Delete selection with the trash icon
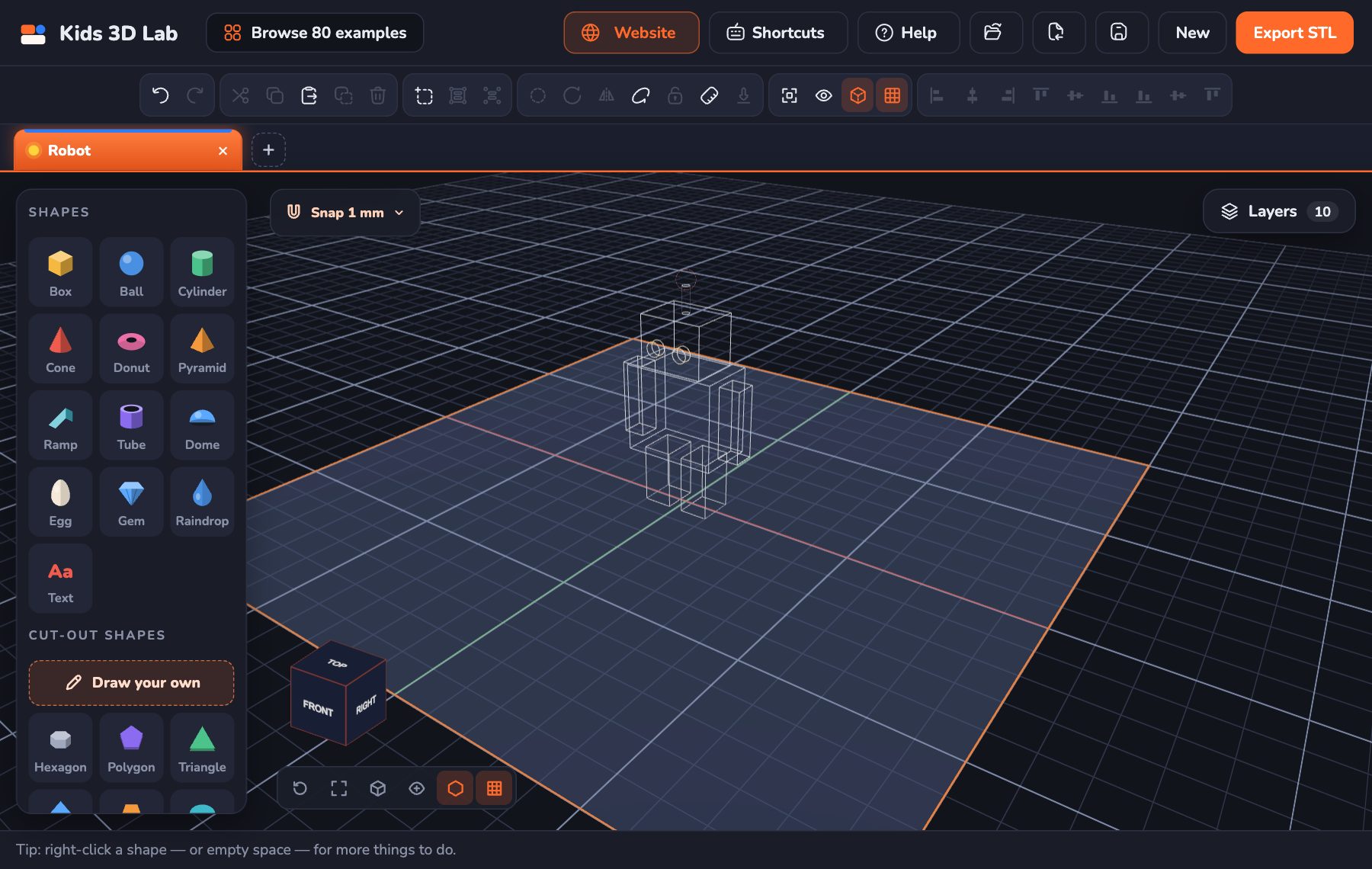Image resolution: width=1372 pixels, height=869 pixels. (x=377, y=95)
